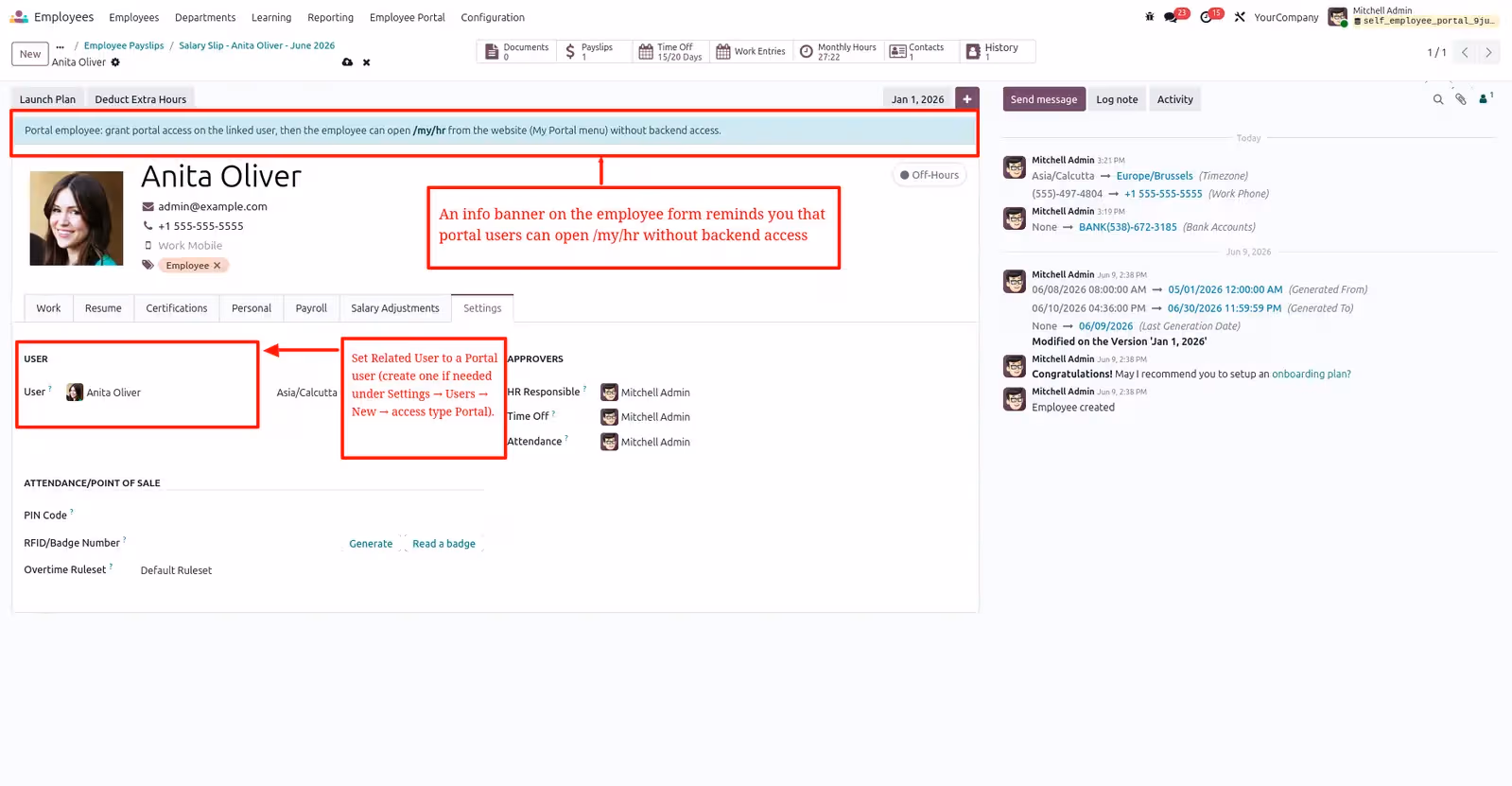Click the Send message button

1044,99
